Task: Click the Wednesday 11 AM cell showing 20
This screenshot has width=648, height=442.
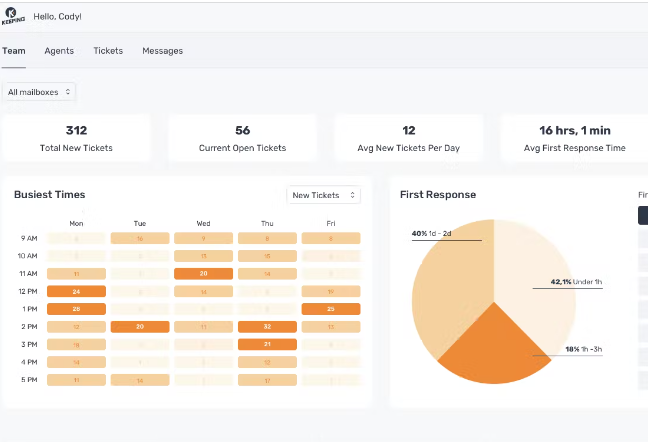Action: point(203,273)
